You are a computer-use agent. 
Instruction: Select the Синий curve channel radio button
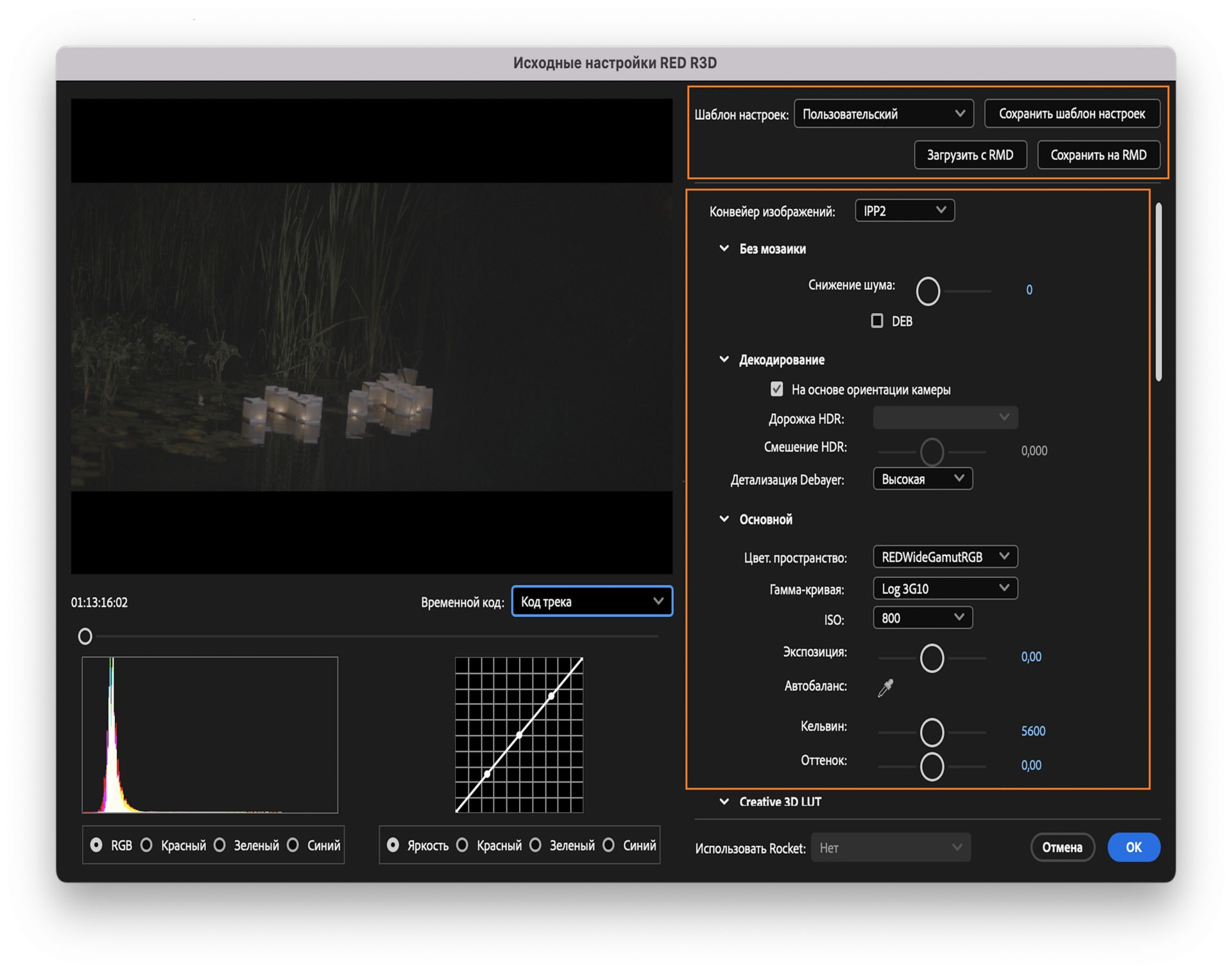tap(609, 845)
